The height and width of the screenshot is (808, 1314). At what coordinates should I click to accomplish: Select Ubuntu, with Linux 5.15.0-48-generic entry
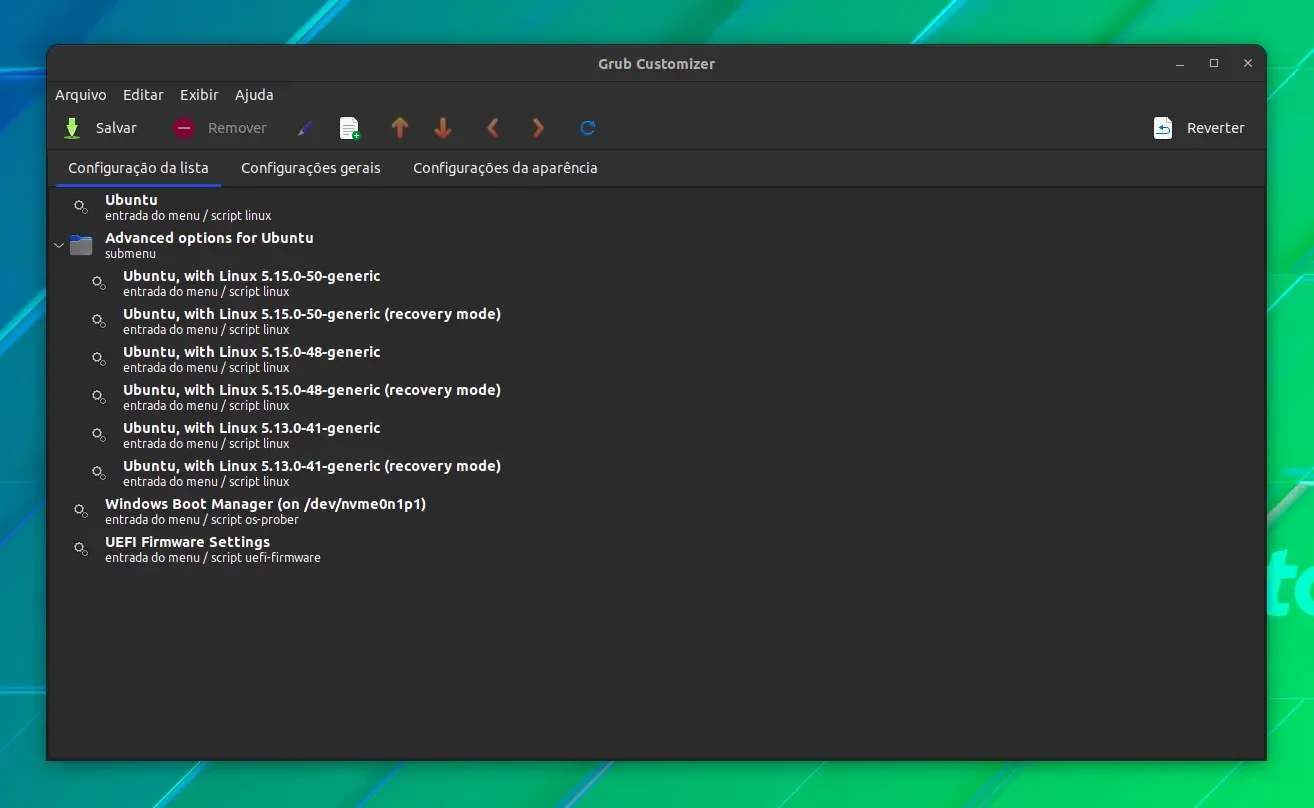click(656, 359)
